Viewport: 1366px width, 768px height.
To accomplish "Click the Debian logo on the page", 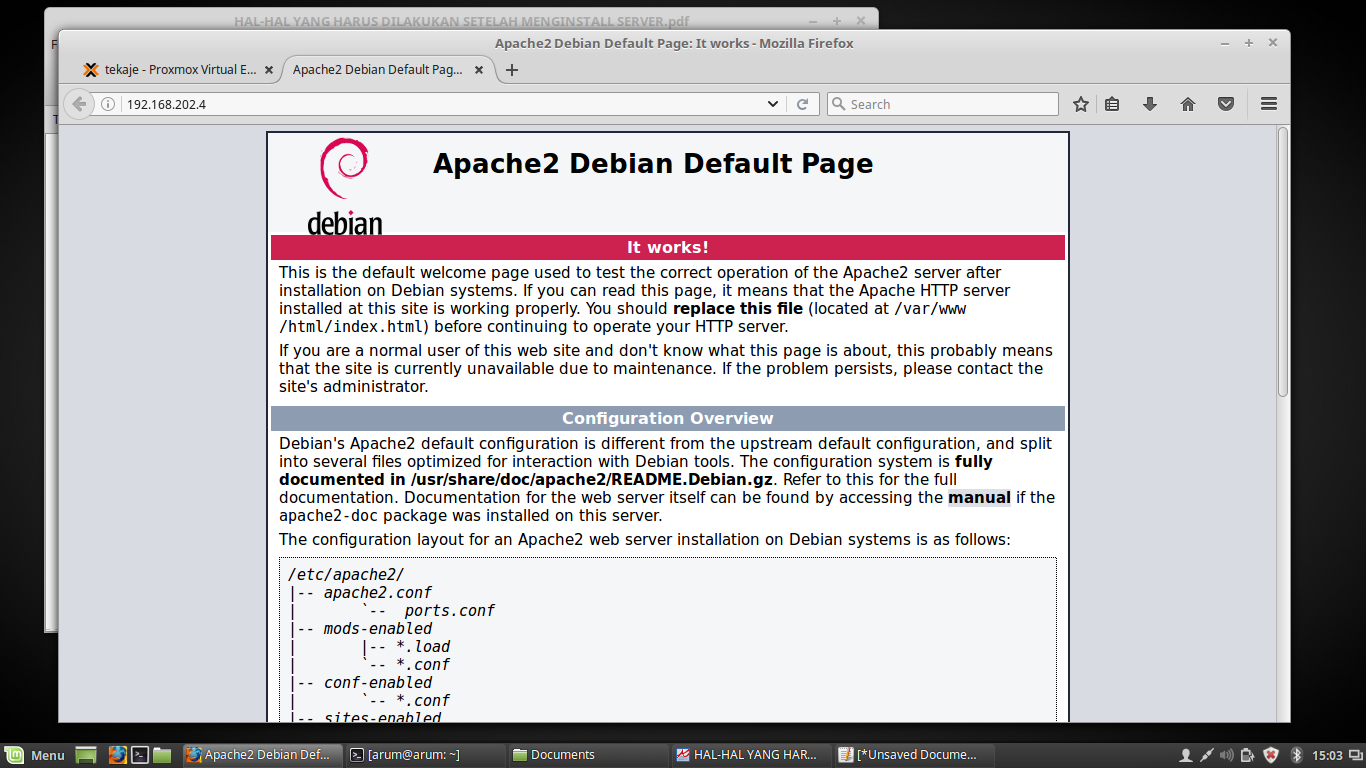I will click(x=344, y=186).
